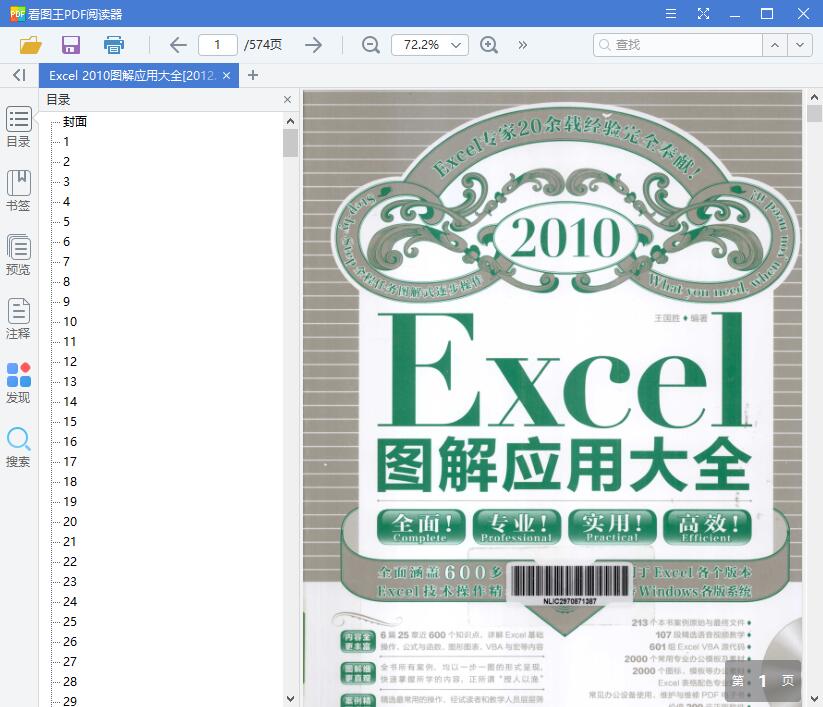Screen dimensions: 823x707
Task: Select outline entry 20
Action: pyautogui.click(x=70, y=522)
